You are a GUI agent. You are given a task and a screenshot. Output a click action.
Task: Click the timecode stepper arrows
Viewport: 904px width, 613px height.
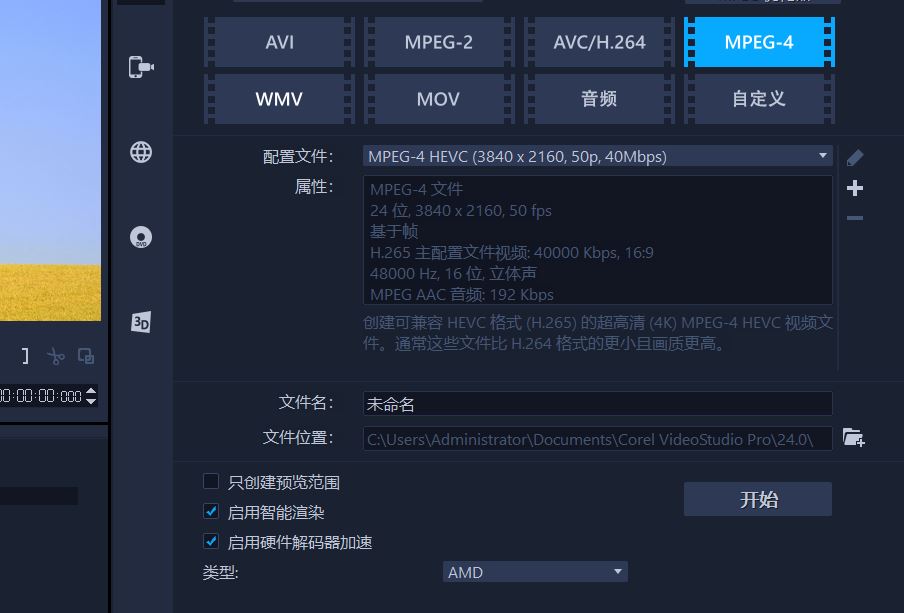(x=91, y=396)
